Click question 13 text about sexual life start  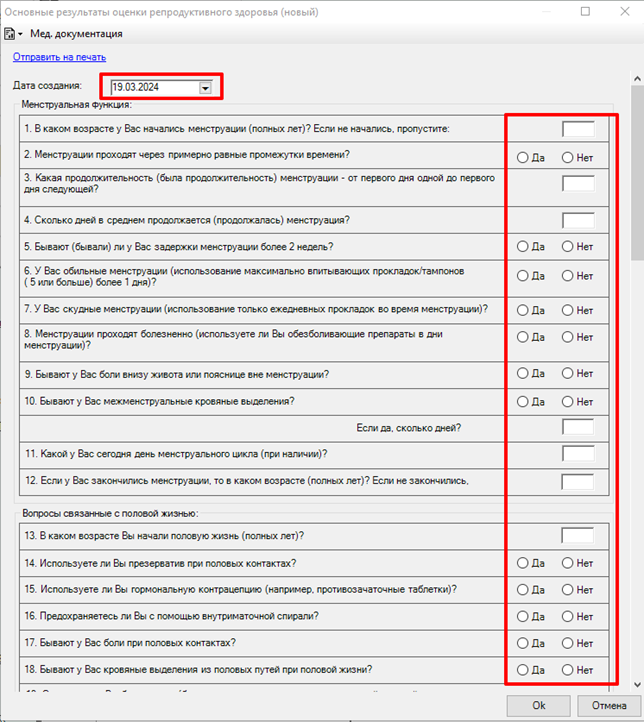pos(164,536)
